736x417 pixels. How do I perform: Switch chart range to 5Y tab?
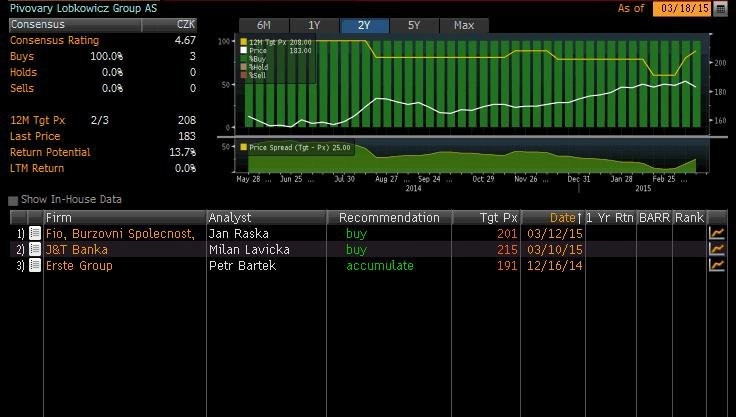pos(414,25)
